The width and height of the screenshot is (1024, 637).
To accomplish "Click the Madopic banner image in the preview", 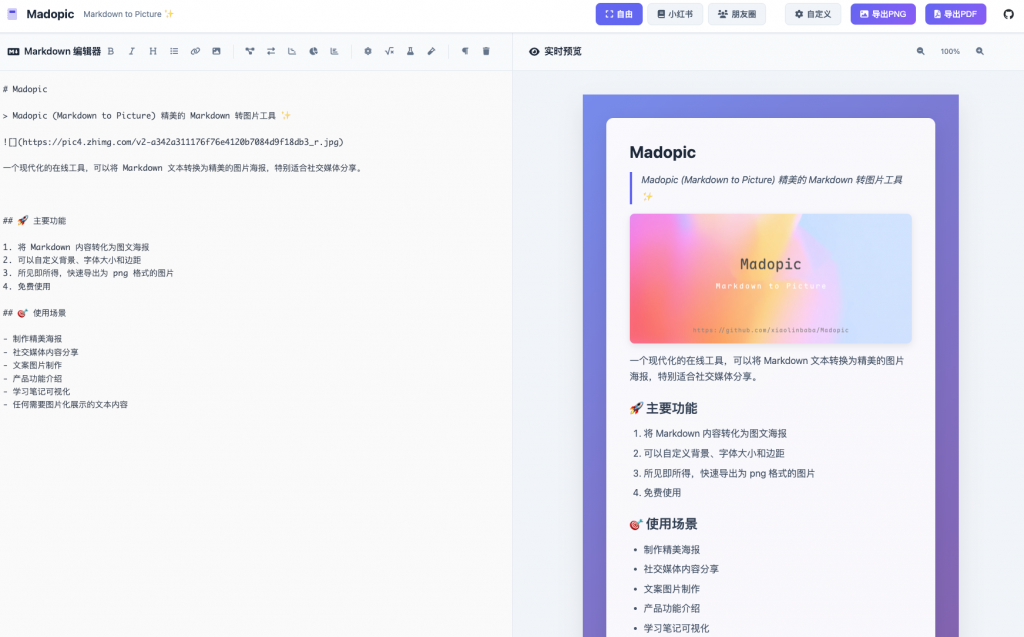I will pyautogui.click(x=771, y=278).
